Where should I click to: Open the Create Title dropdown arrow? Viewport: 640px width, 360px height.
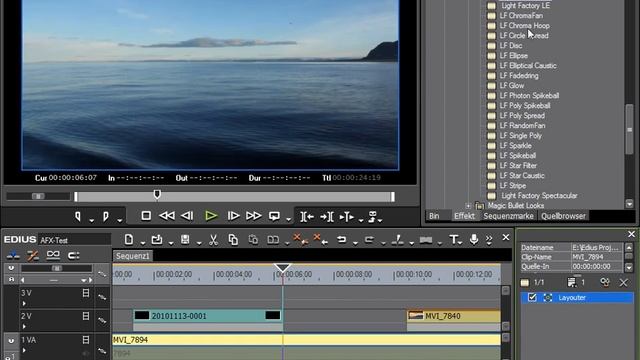[x=460, y=243]
